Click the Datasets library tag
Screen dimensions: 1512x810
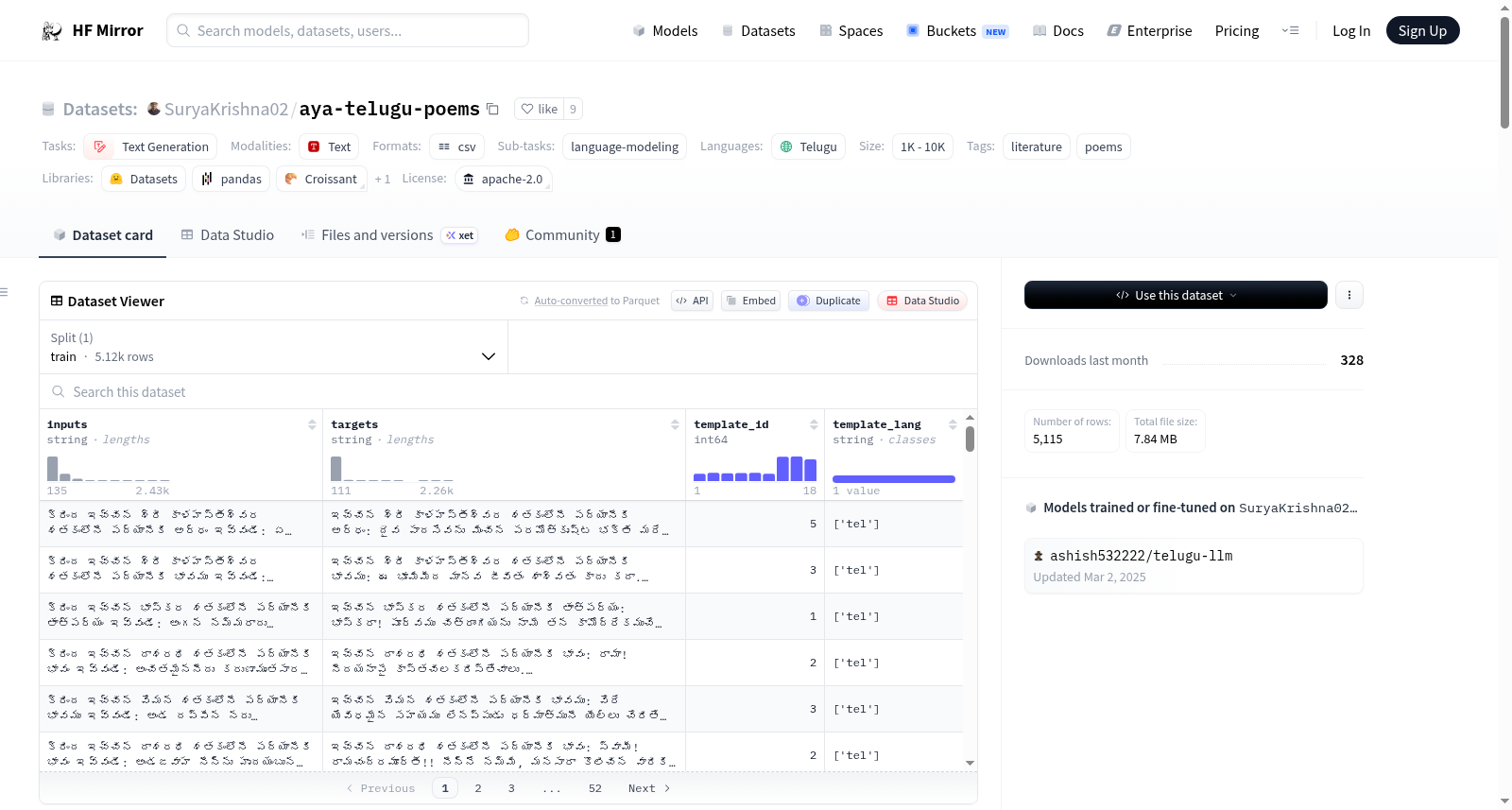pyautogui.click(x=144, y=179)
